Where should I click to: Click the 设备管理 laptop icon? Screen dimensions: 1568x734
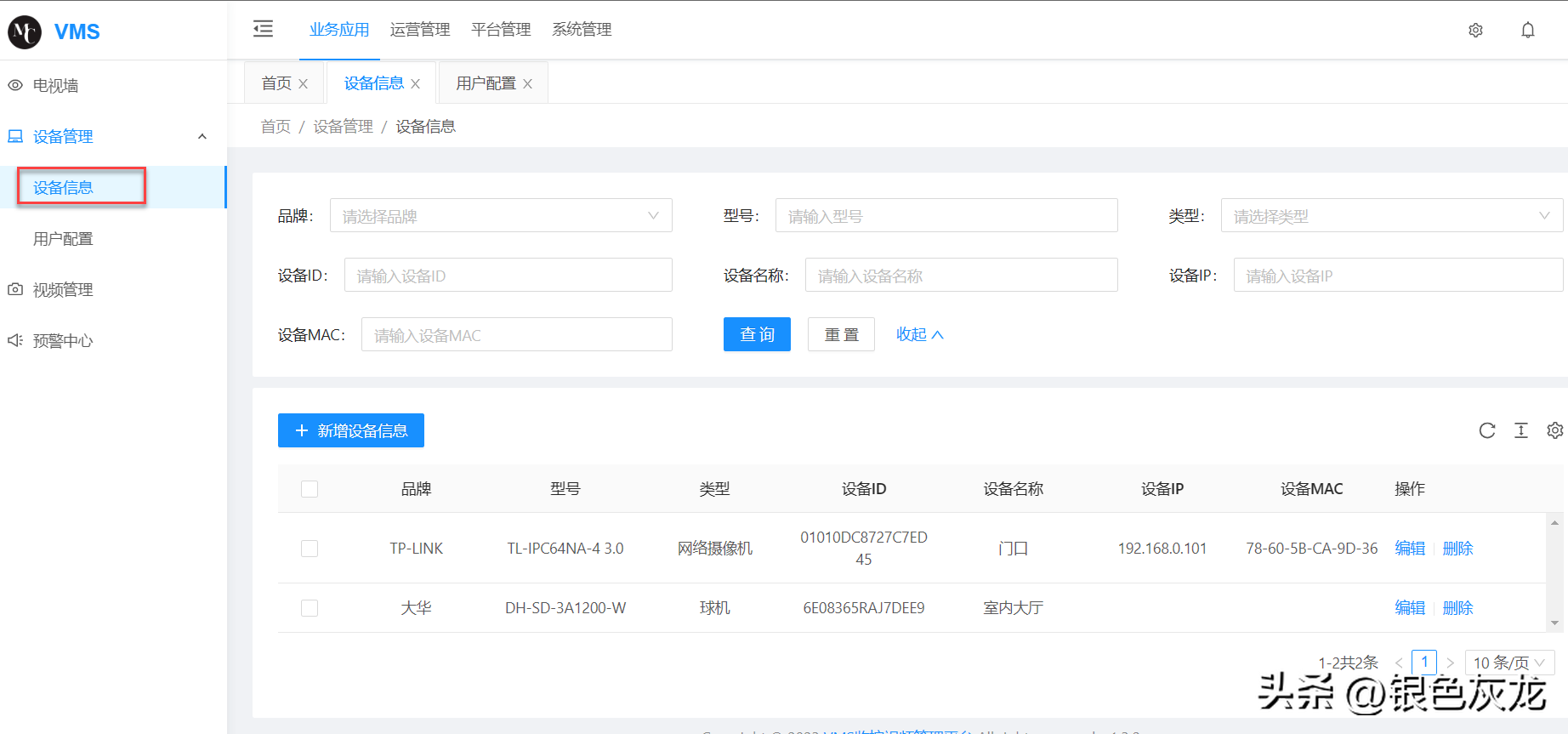pos(15,136)
